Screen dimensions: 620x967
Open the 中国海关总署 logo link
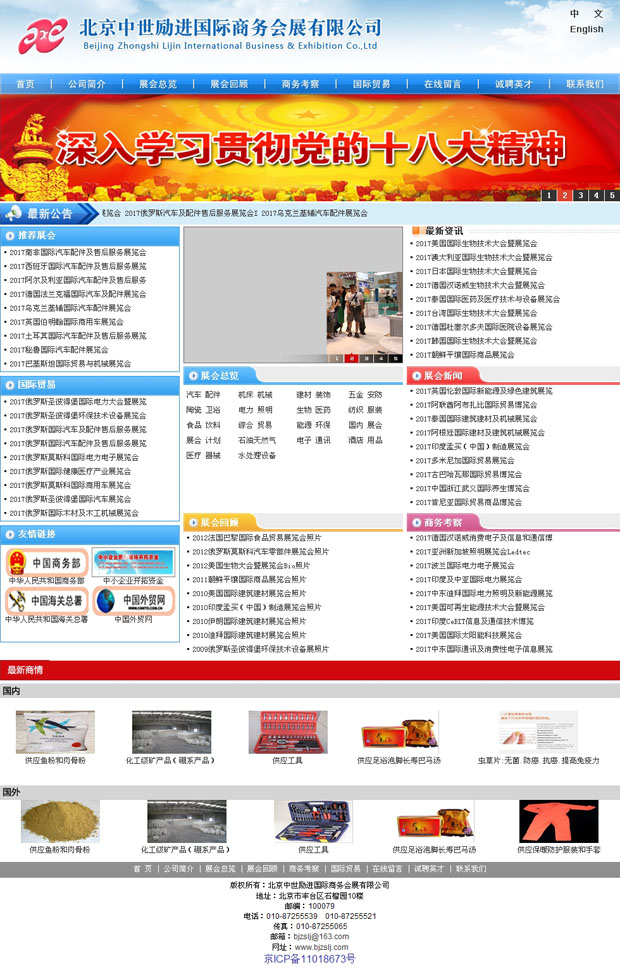[x=46, y=601]
